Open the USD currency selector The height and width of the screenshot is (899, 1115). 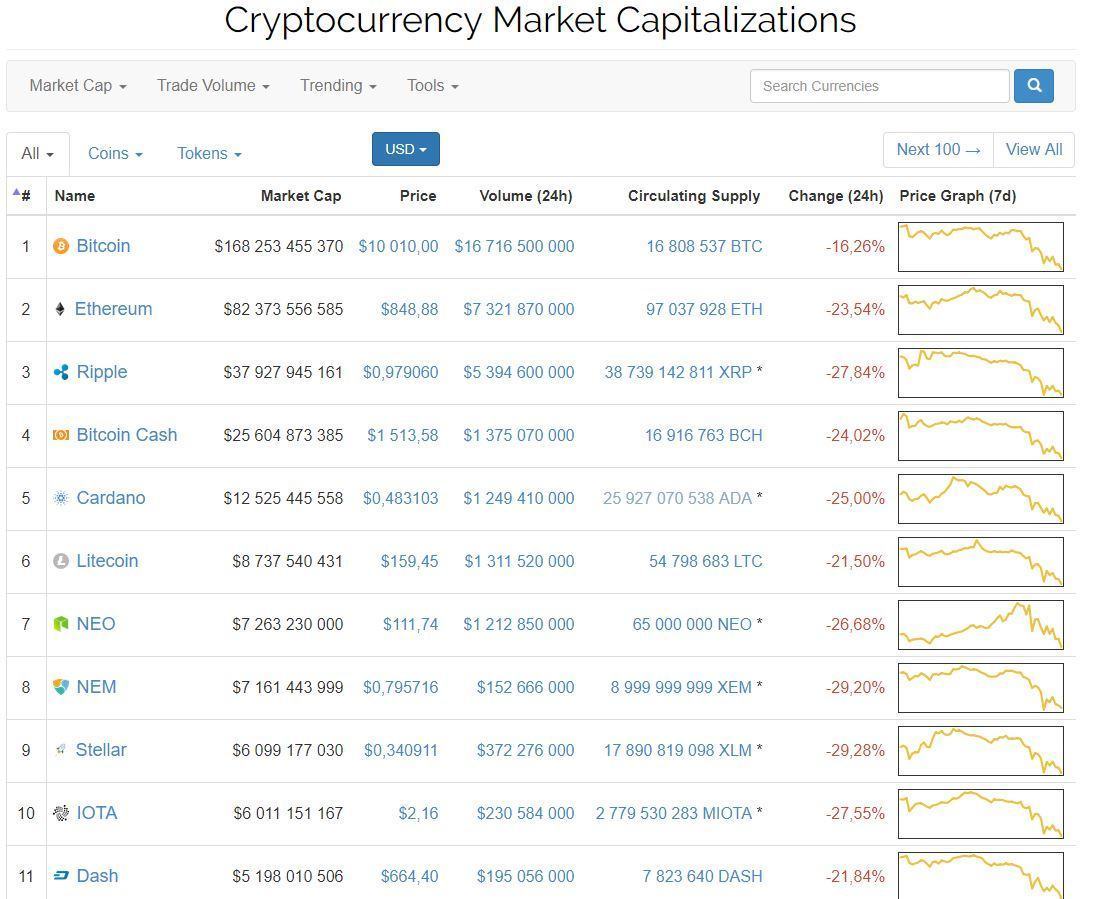pos(405,149)
